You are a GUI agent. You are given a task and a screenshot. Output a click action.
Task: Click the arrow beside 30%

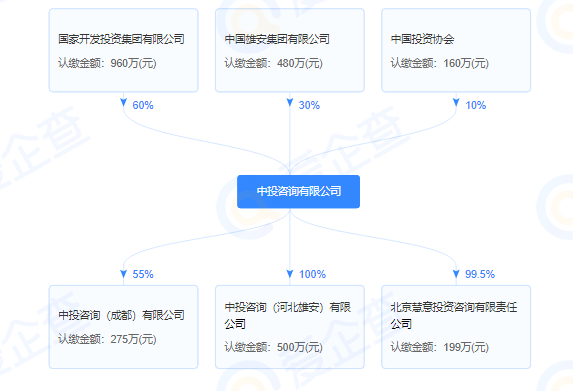point(290,103)
